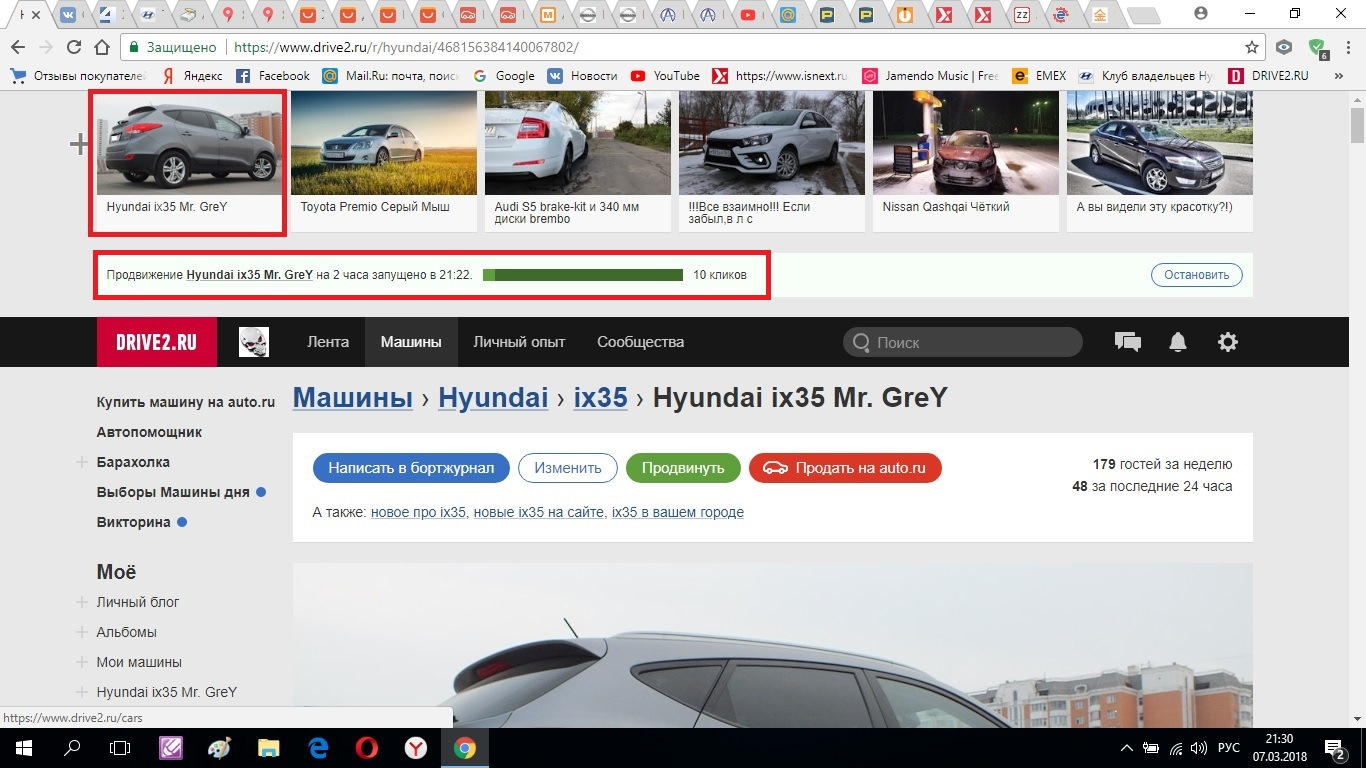Click the Windows Start button
This screenshot has width=1366, height=768.
point(23,748)
